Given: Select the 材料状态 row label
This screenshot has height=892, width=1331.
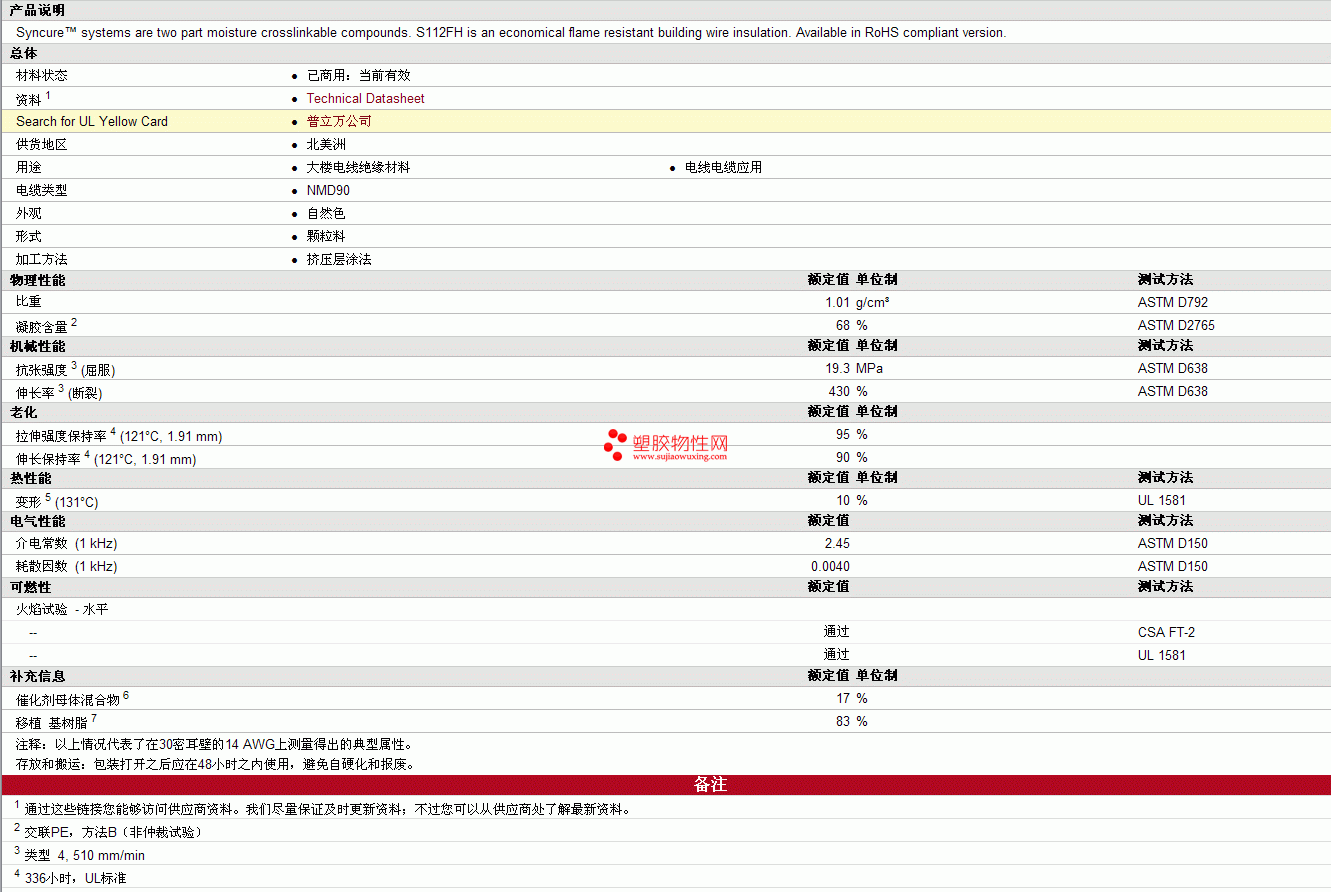Looking at the screenshot, I should 42,75.
